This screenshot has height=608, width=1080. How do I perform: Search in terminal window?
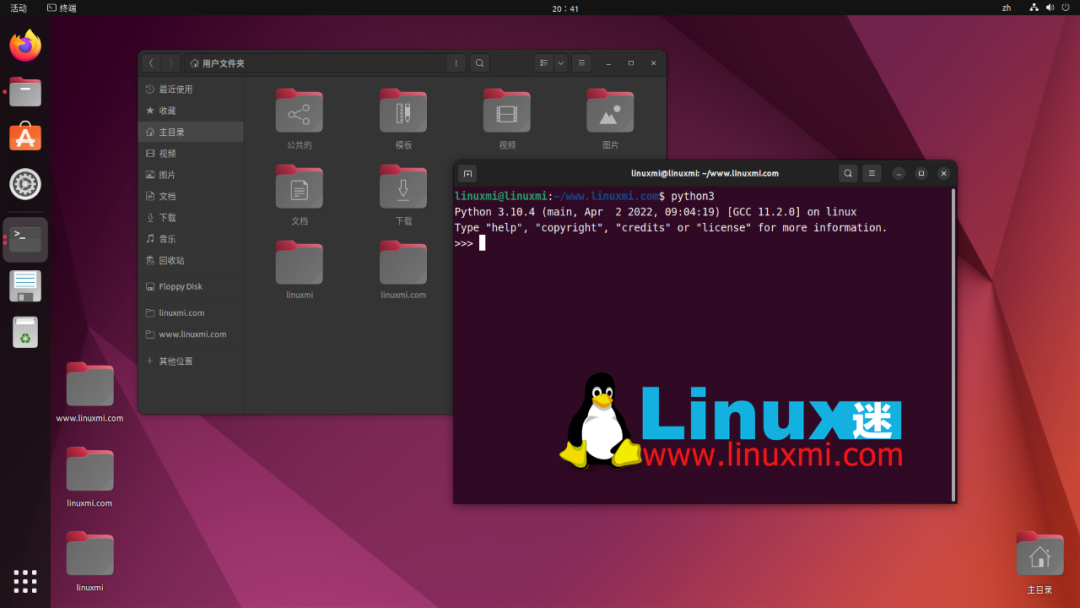[x=848, y=174]
